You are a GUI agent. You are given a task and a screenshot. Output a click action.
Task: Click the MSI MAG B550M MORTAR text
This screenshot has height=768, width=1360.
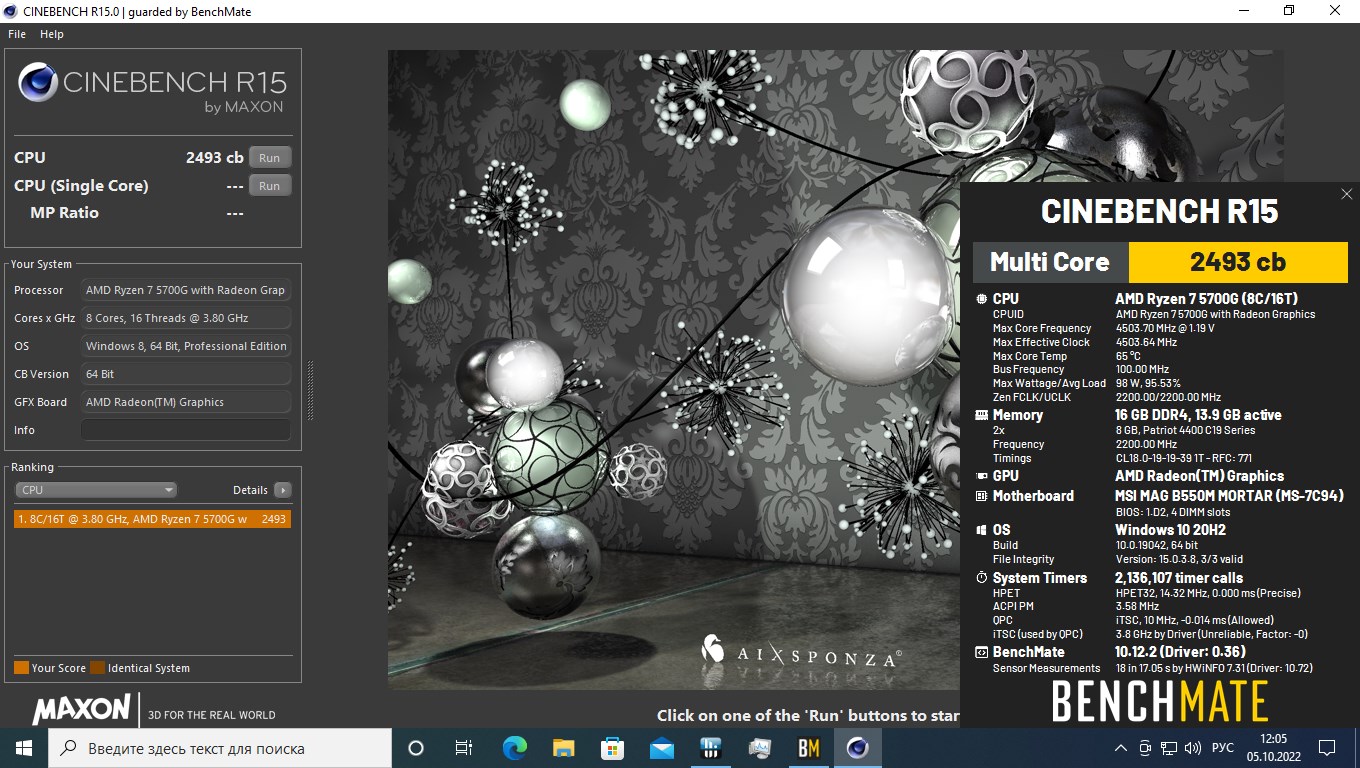[1229, 496]
